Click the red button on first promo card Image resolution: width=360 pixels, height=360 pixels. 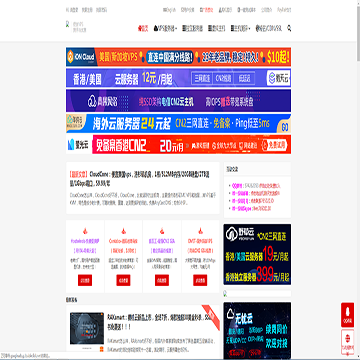point(85,280)
